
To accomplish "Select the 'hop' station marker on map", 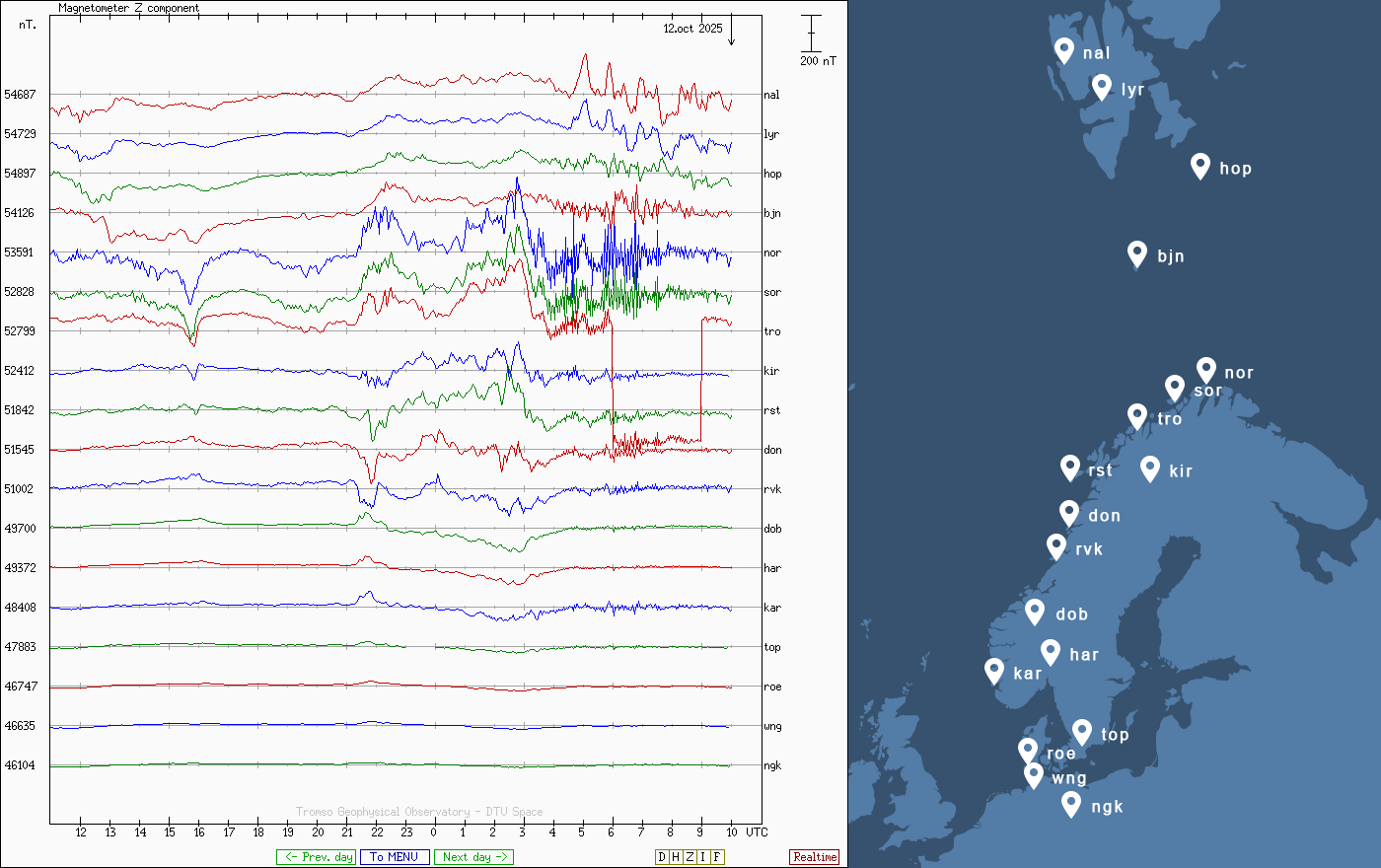I will [1199, 165].
